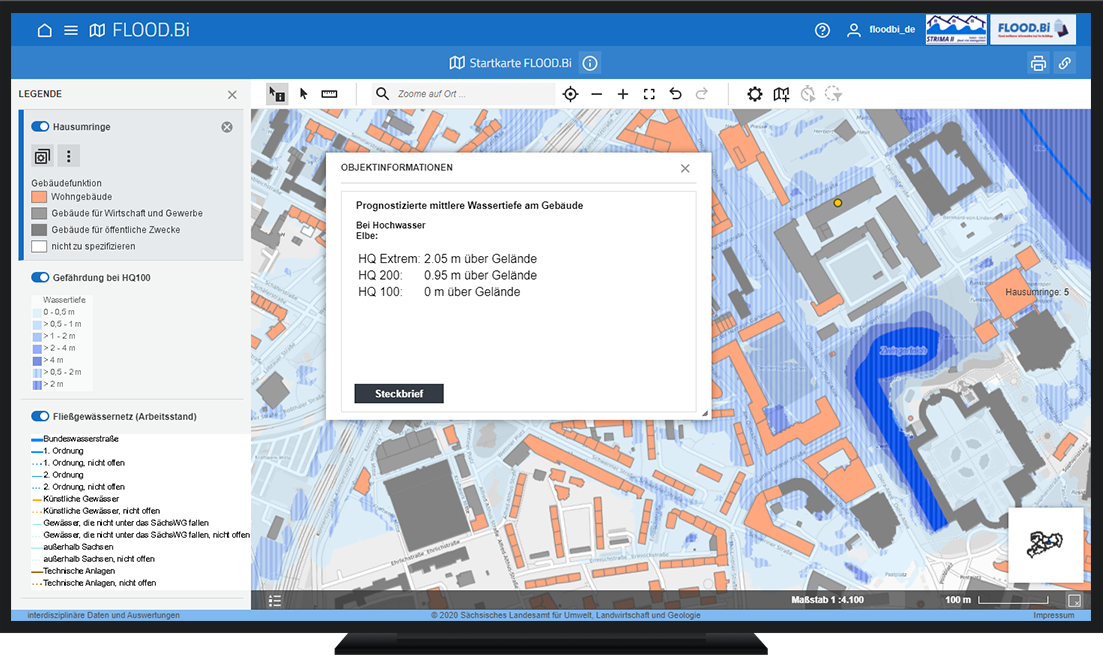Activate the object info pointer tool
1103x655 pixels.
coord(277,94)
